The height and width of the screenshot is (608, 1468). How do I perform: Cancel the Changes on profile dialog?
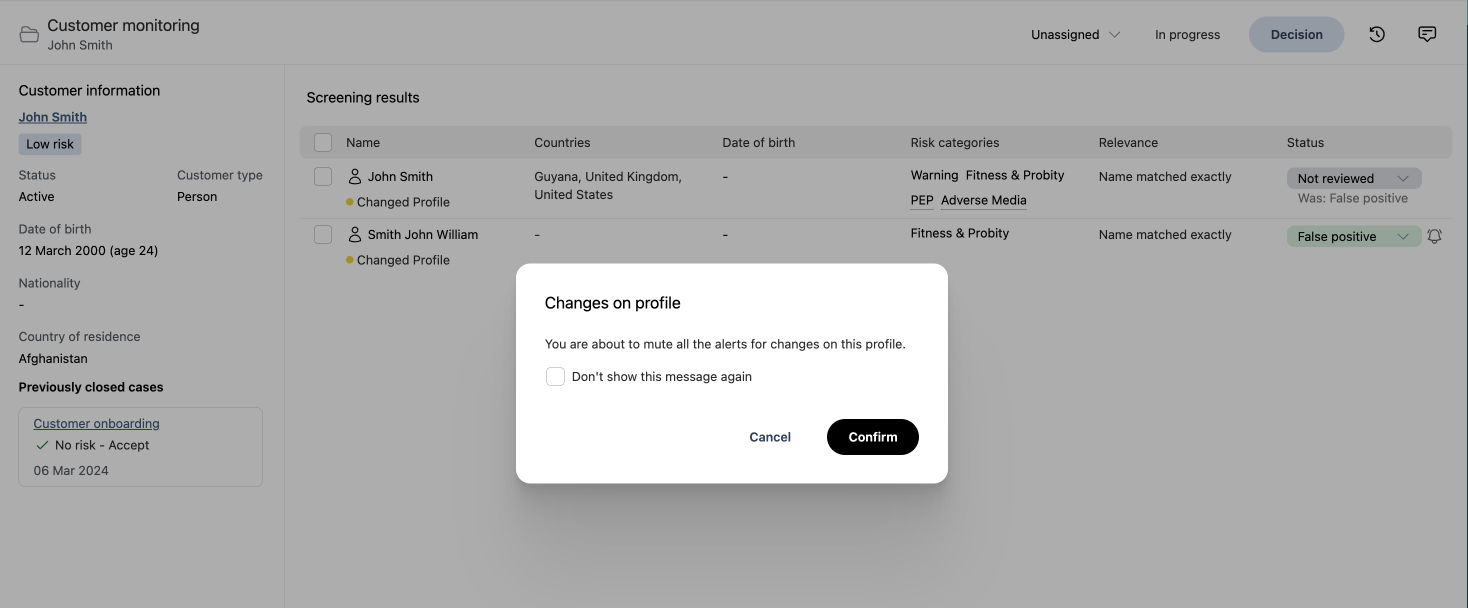tap(769, 436)
